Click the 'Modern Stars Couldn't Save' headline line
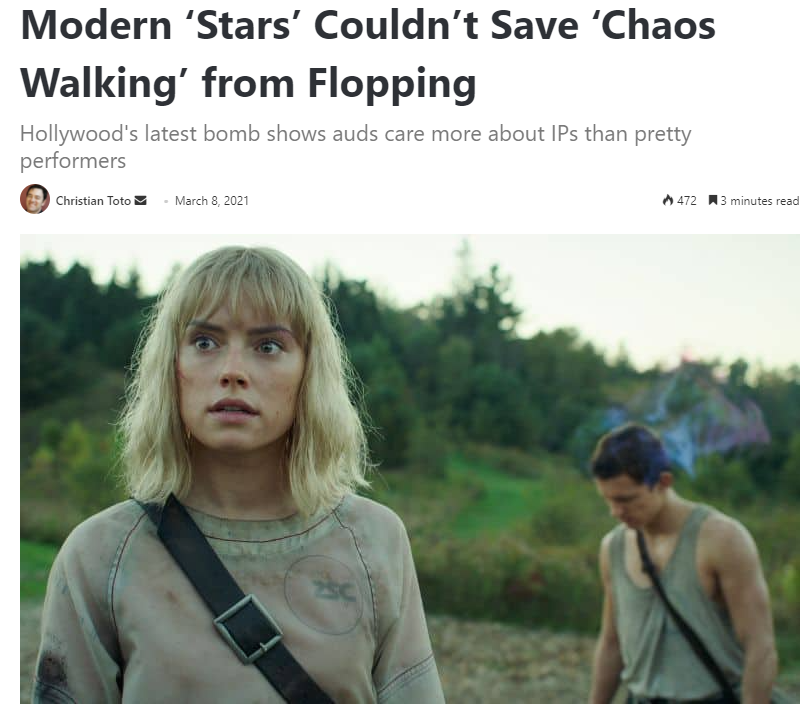The height and width of the screenshot is (717, 810). (368, 25)
